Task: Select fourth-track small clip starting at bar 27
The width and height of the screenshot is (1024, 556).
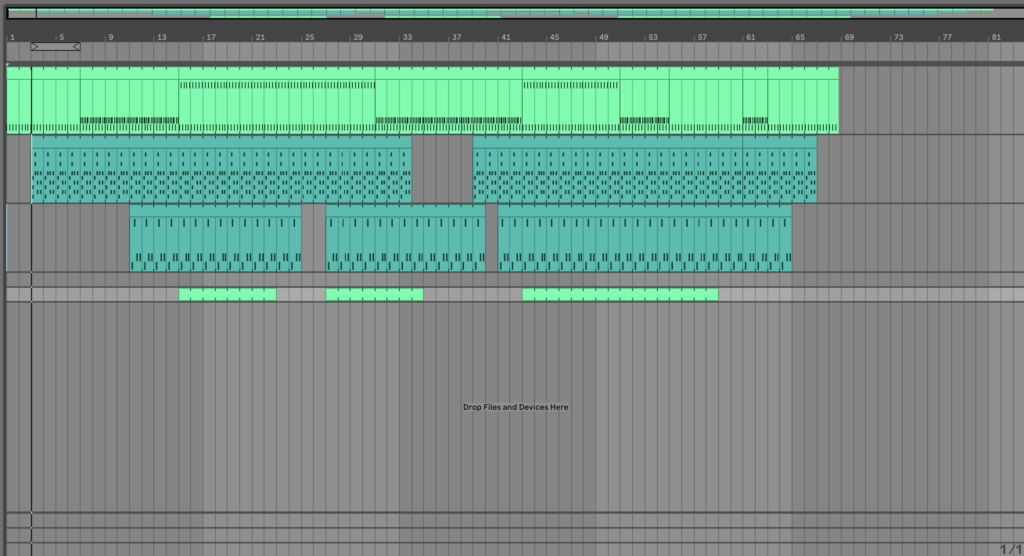Action: pos(374,295)
